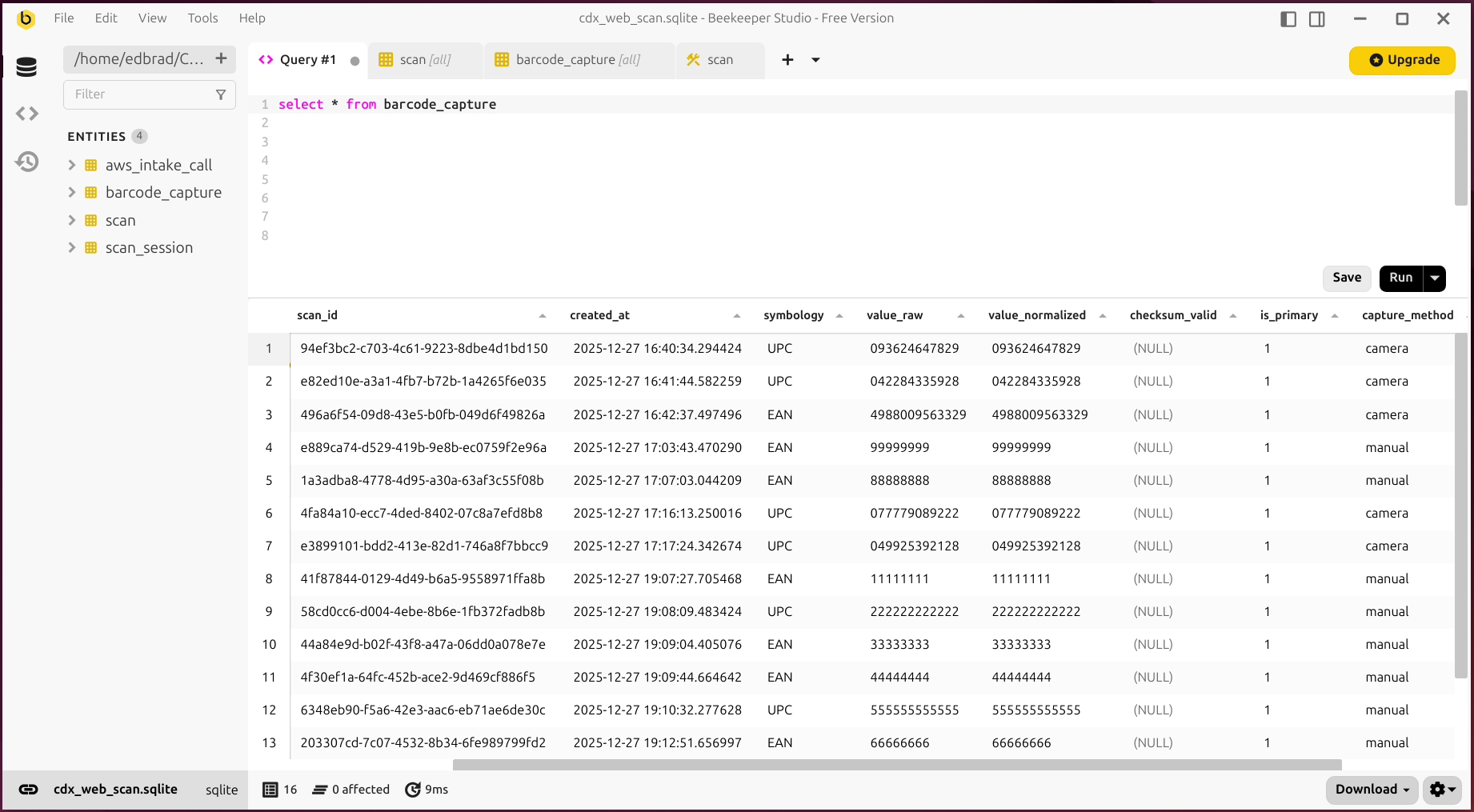The height and width of the screenshot is (812, 1474).
Task: Click the plus icon to add new connection
Action: point(221,58)
